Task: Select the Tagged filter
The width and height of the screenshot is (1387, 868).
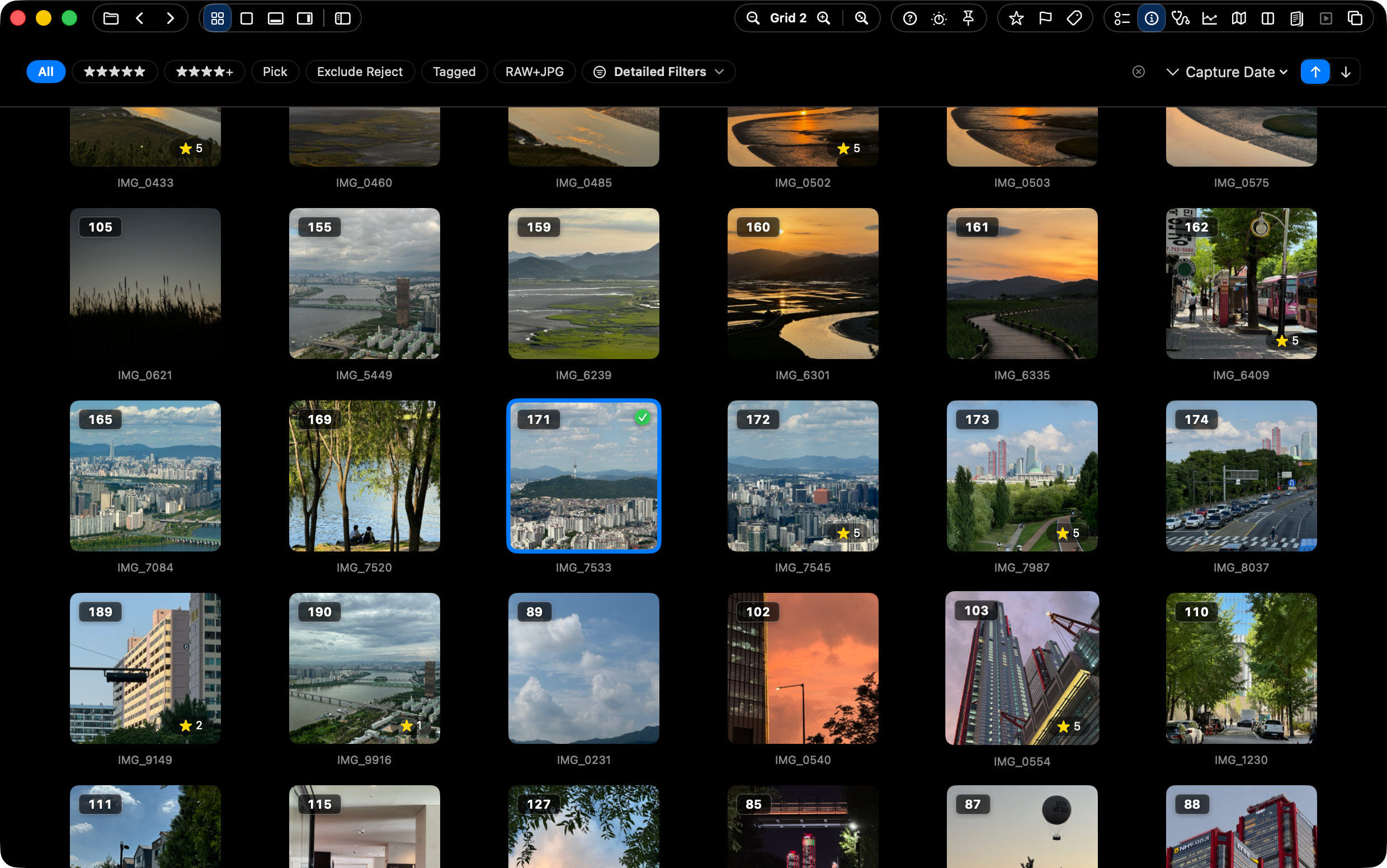Action: 454,72
